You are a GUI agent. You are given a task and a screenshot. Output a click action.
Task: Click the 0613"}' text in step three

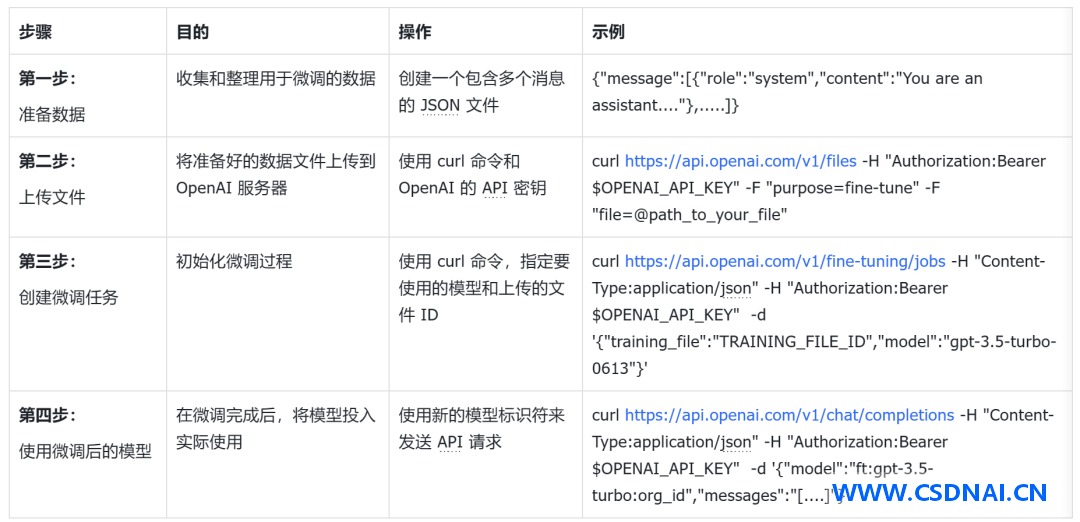(x=619, y=369)
